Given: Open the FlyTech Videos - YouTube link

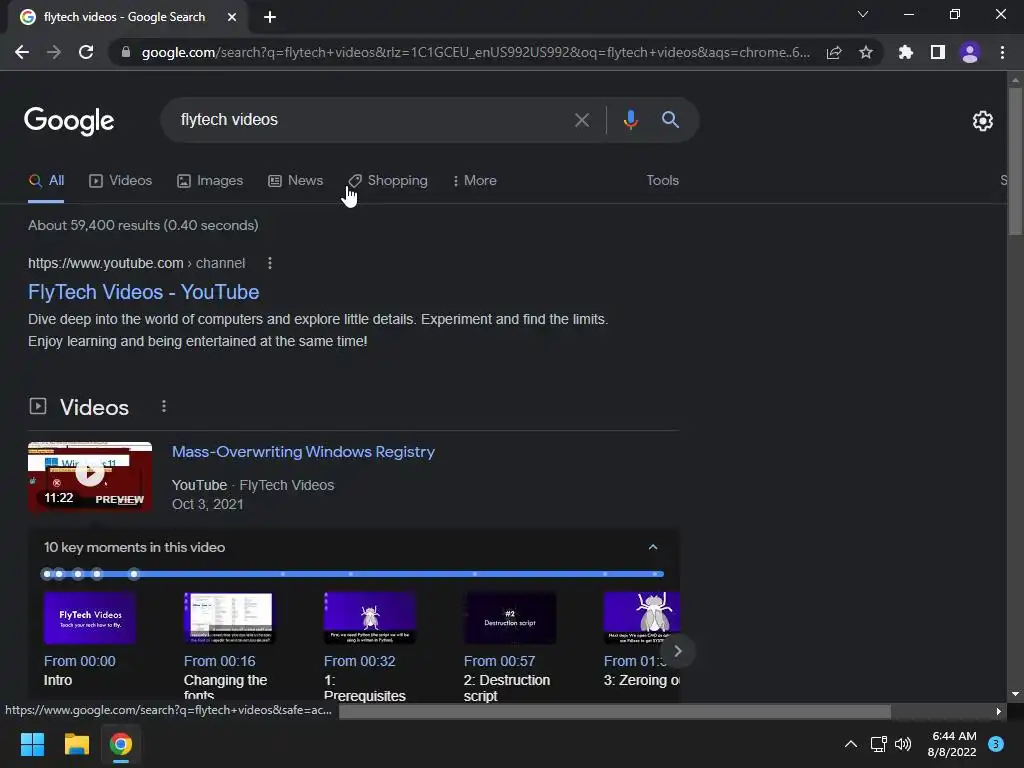Looking at the screenshot, I should click(x=144, y=292).
